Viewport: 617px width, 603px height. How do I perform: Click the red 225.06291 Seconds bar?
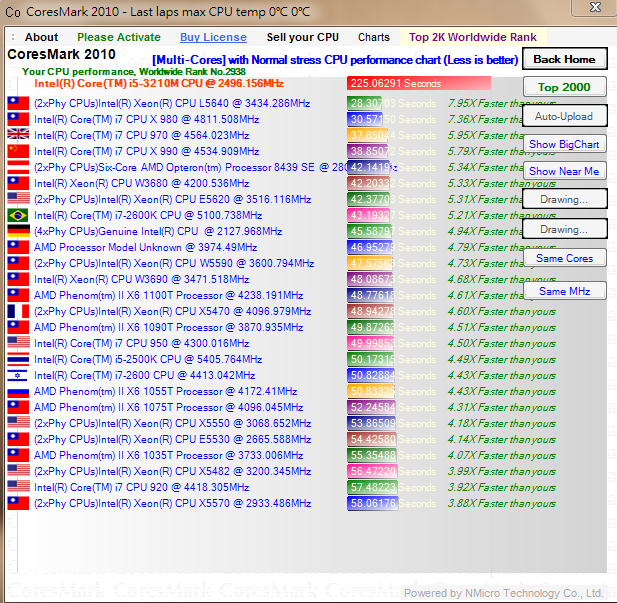click(419, 83)
